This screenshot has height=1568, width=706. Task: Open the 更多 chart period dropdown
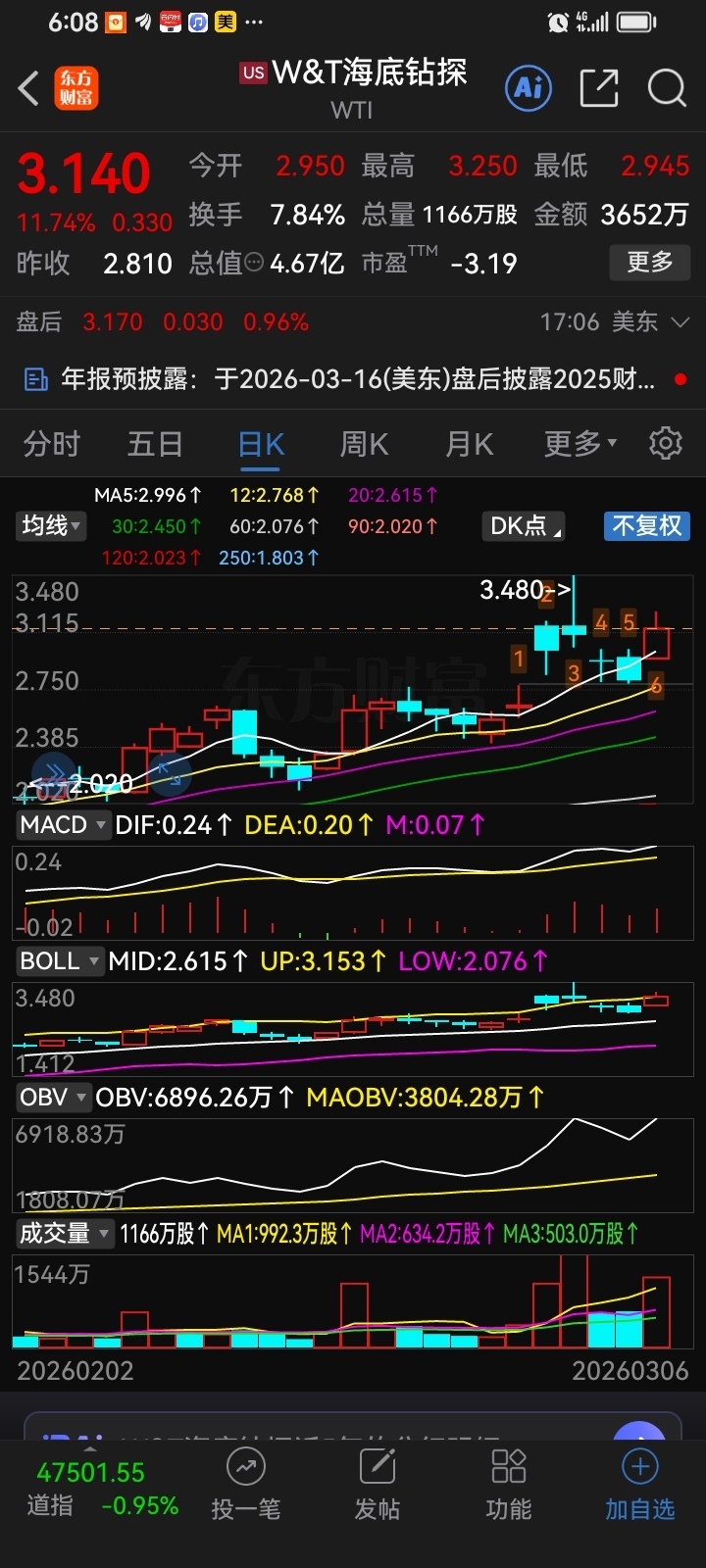580,444
